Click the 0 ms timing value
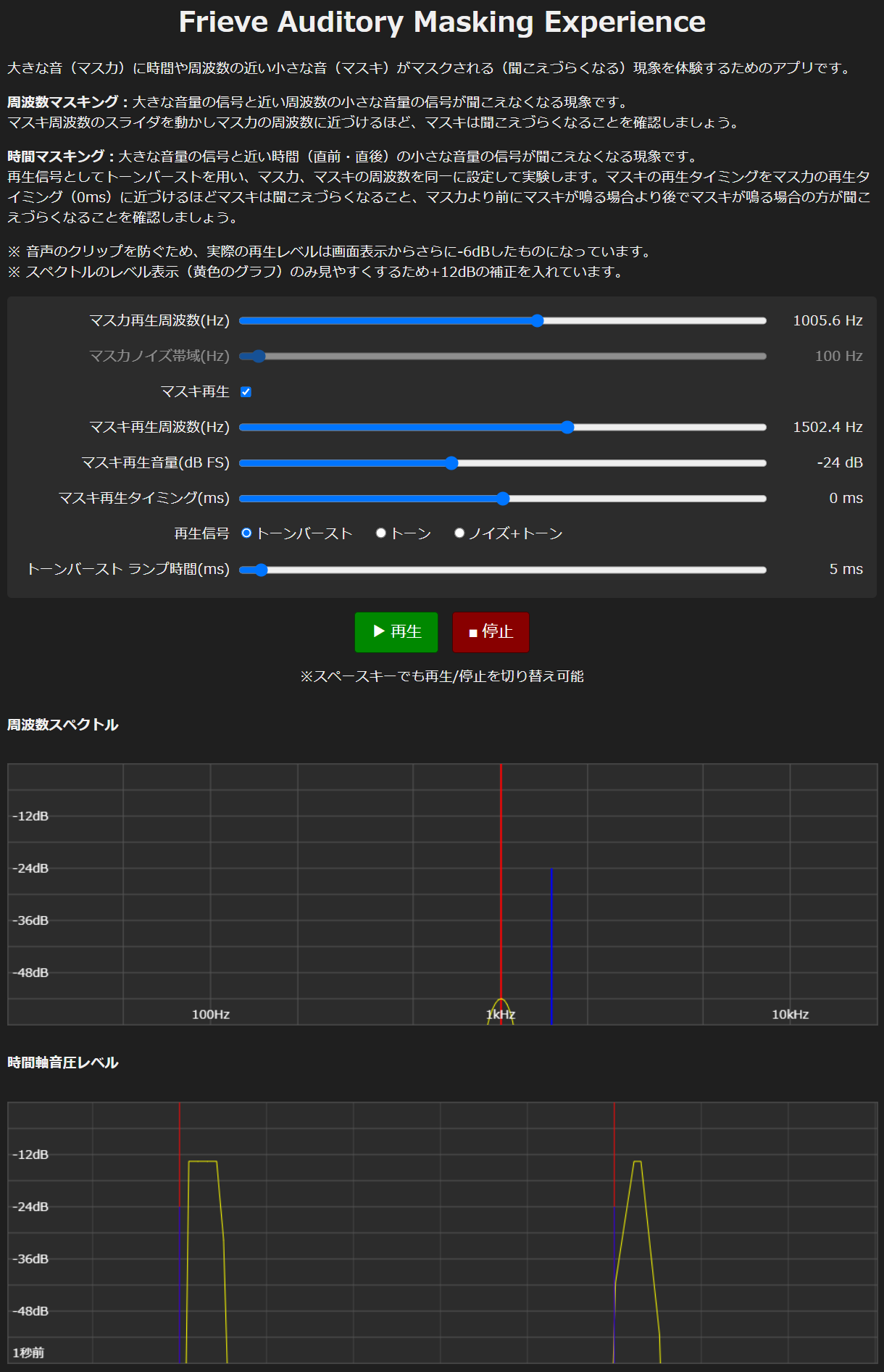This screenshot has height=1372, width=884. [x=846, y=498]
